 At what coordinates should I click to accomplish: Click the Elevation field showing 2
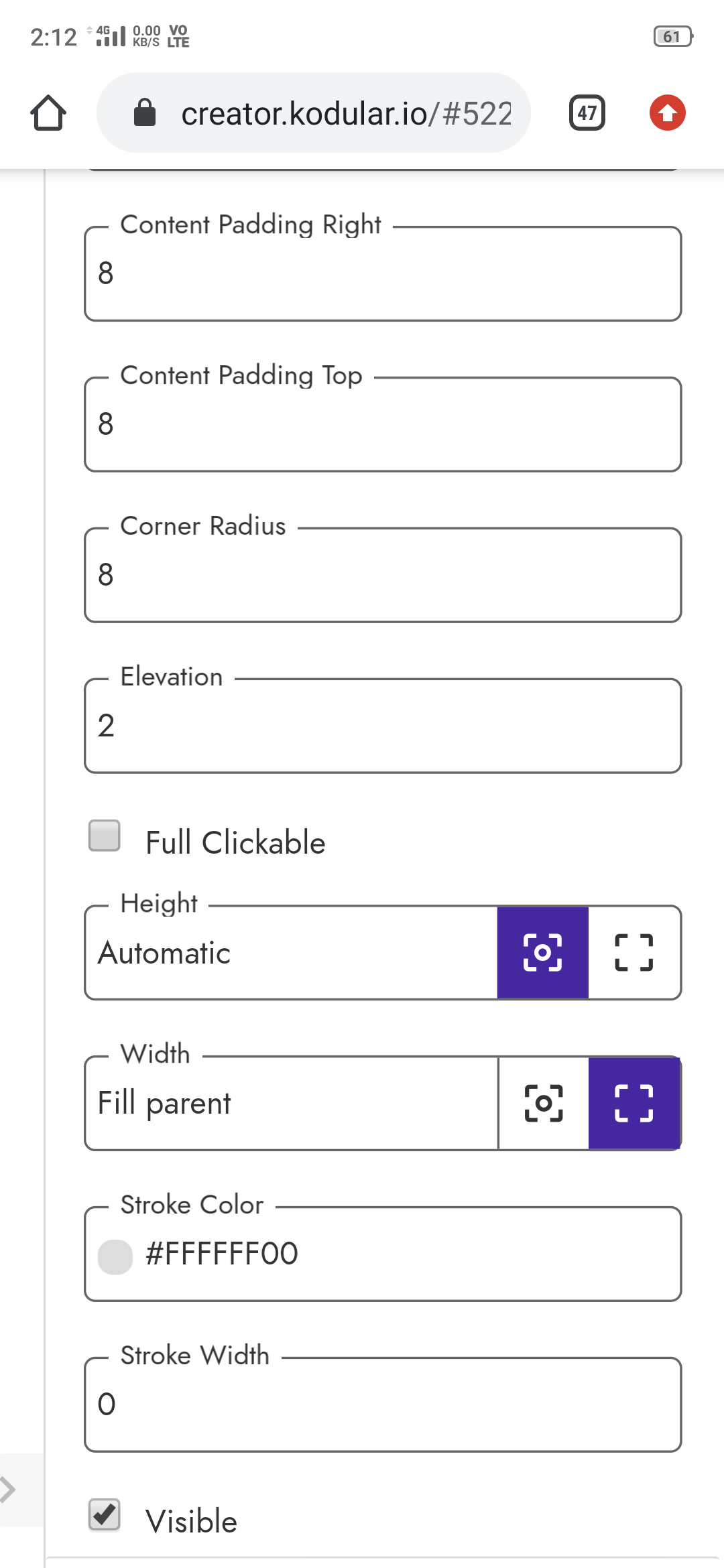click(x=382, y=726)
